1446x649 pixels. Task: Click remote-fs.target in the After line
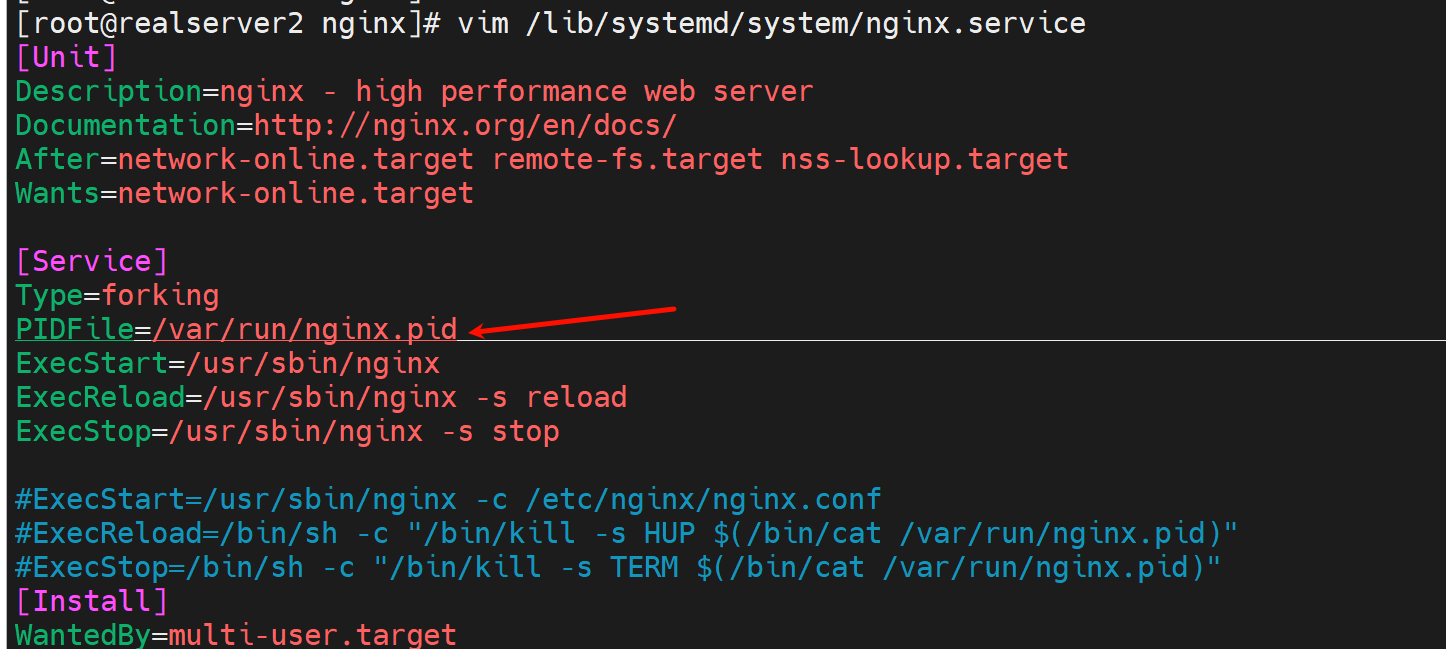point(627,159)
